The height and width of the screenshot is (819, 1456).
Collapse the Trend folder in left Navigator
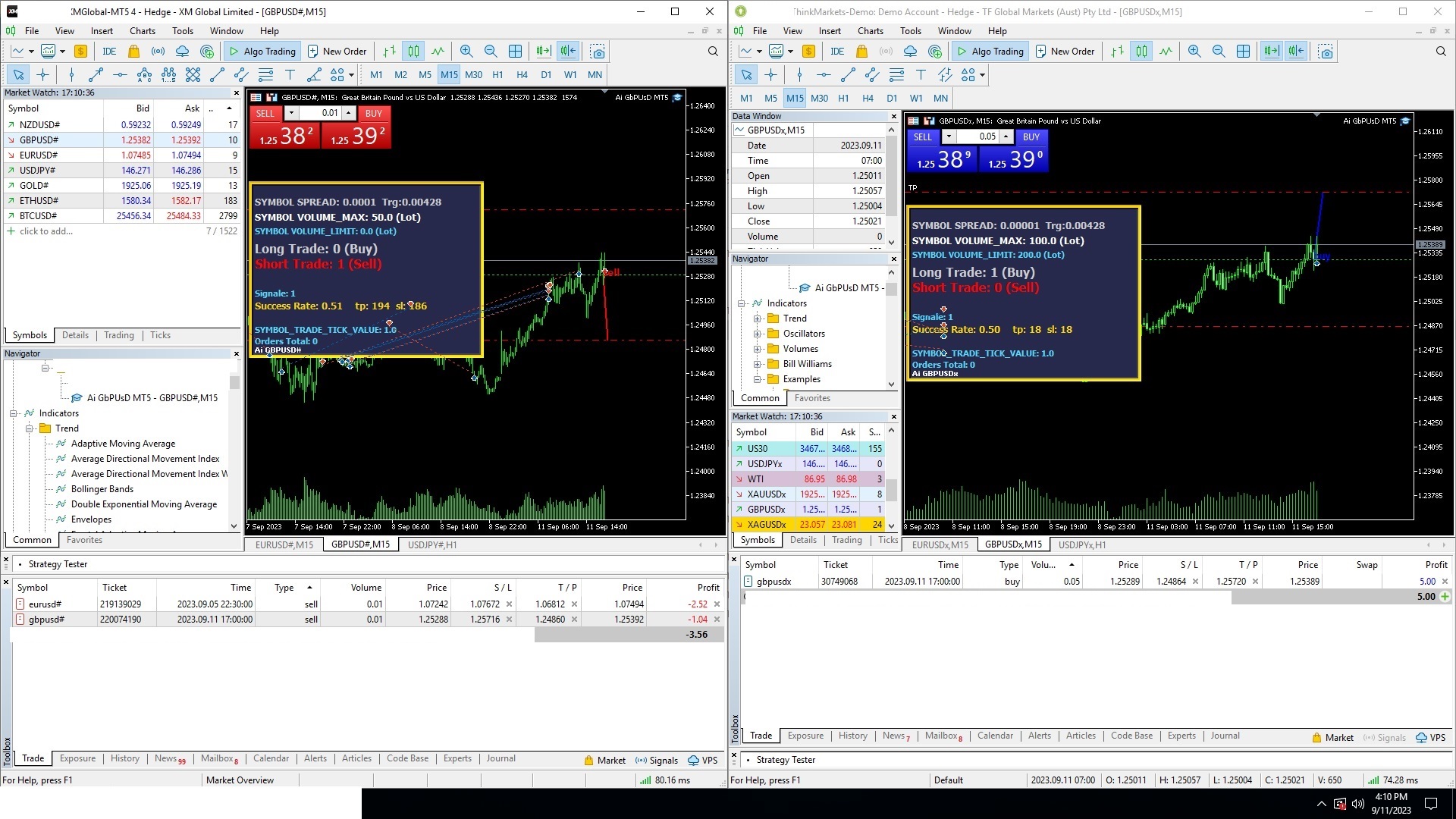click(29, 428)
